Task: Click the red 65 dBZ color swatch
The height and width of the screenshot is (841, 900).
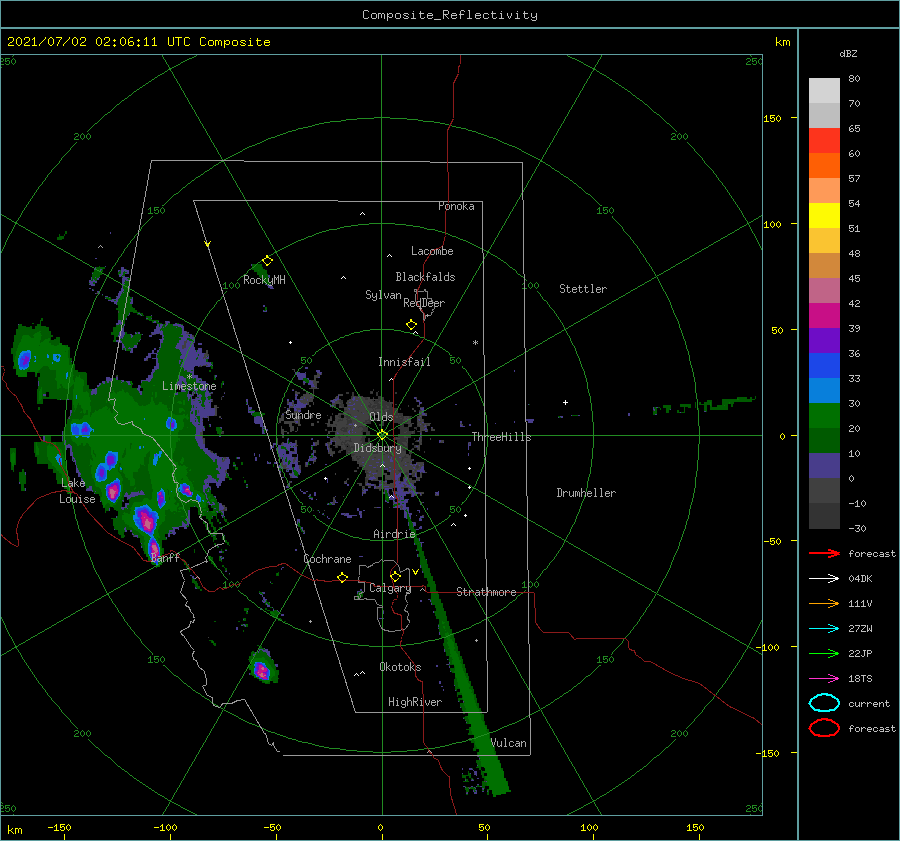Action: tap(824, 140)
